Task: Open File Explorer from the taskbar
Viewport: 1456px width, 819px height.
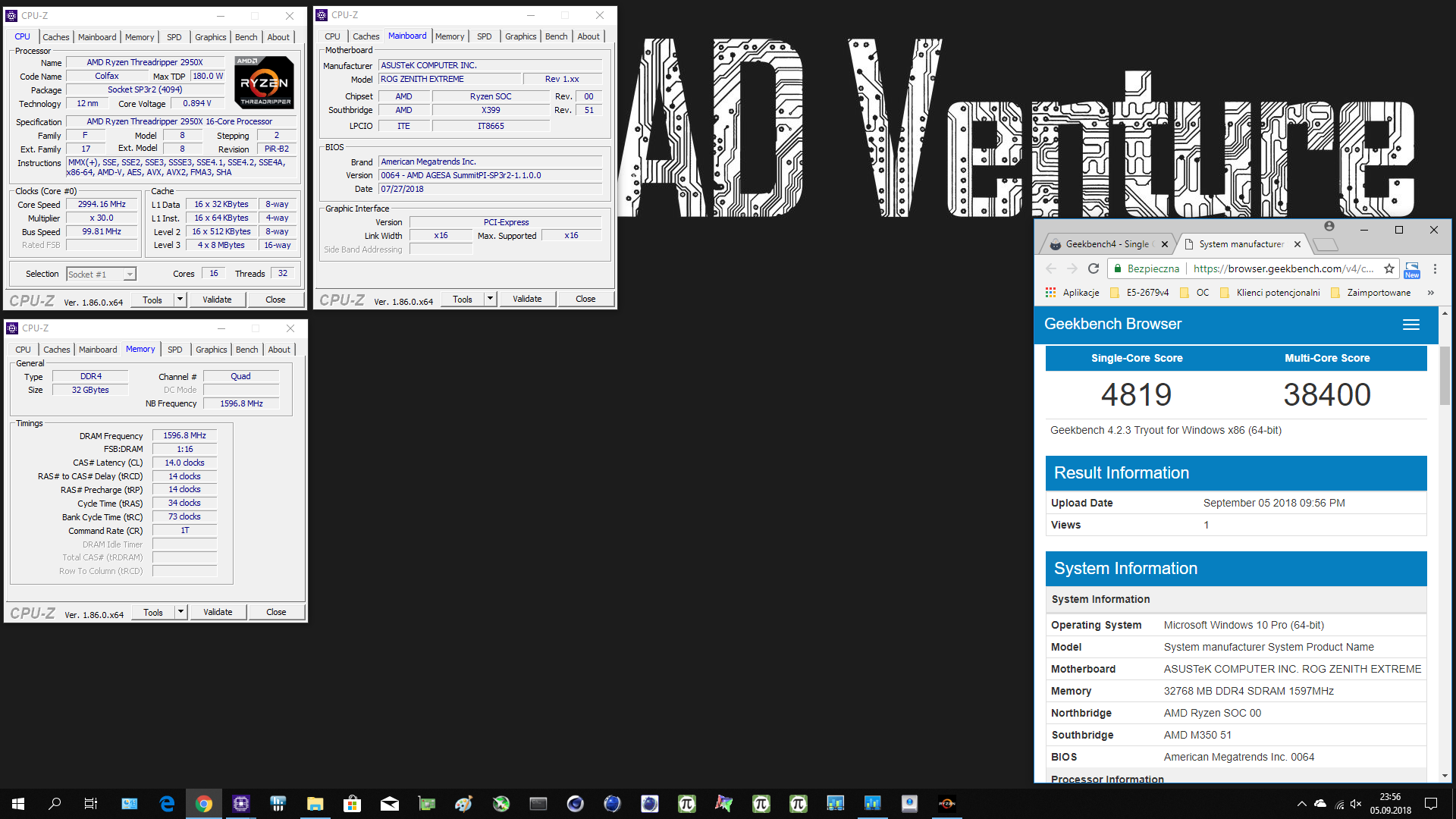Action: click(x=315, y=804)
